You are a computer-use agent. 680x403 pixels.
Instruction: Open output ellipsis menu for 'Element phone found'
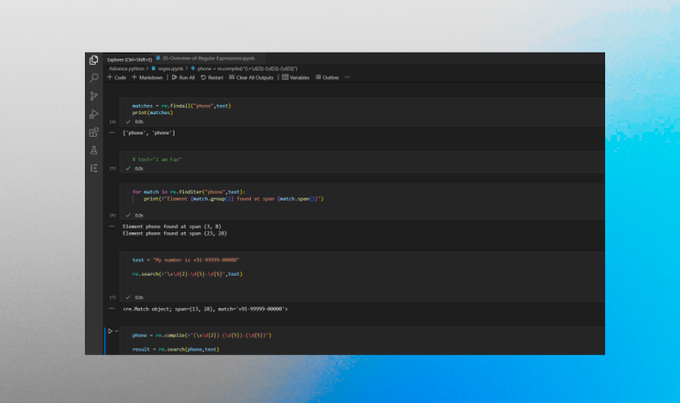[112, 226]
